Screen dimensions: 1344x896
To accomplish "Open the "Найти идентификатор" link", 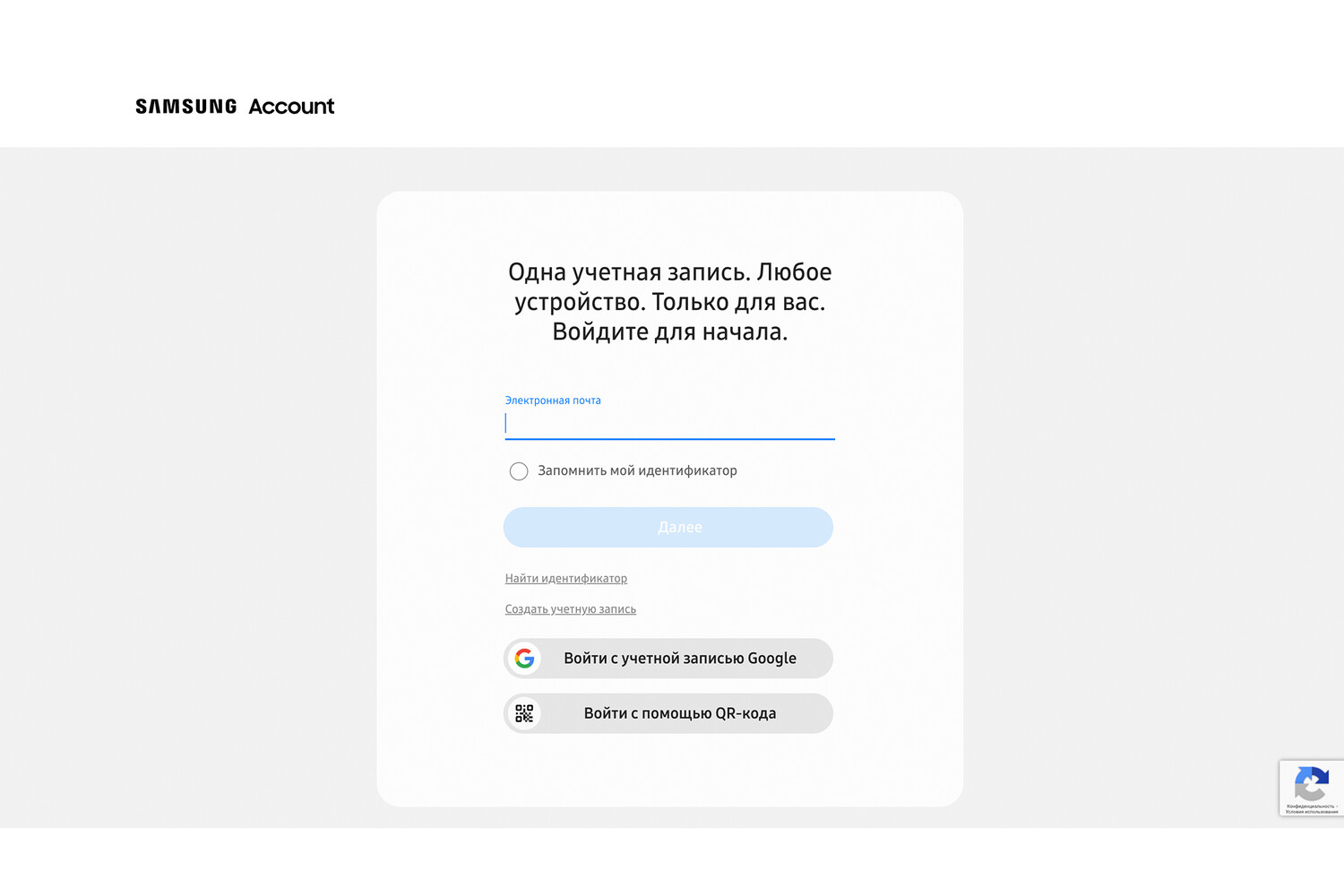I will [566, 578].
